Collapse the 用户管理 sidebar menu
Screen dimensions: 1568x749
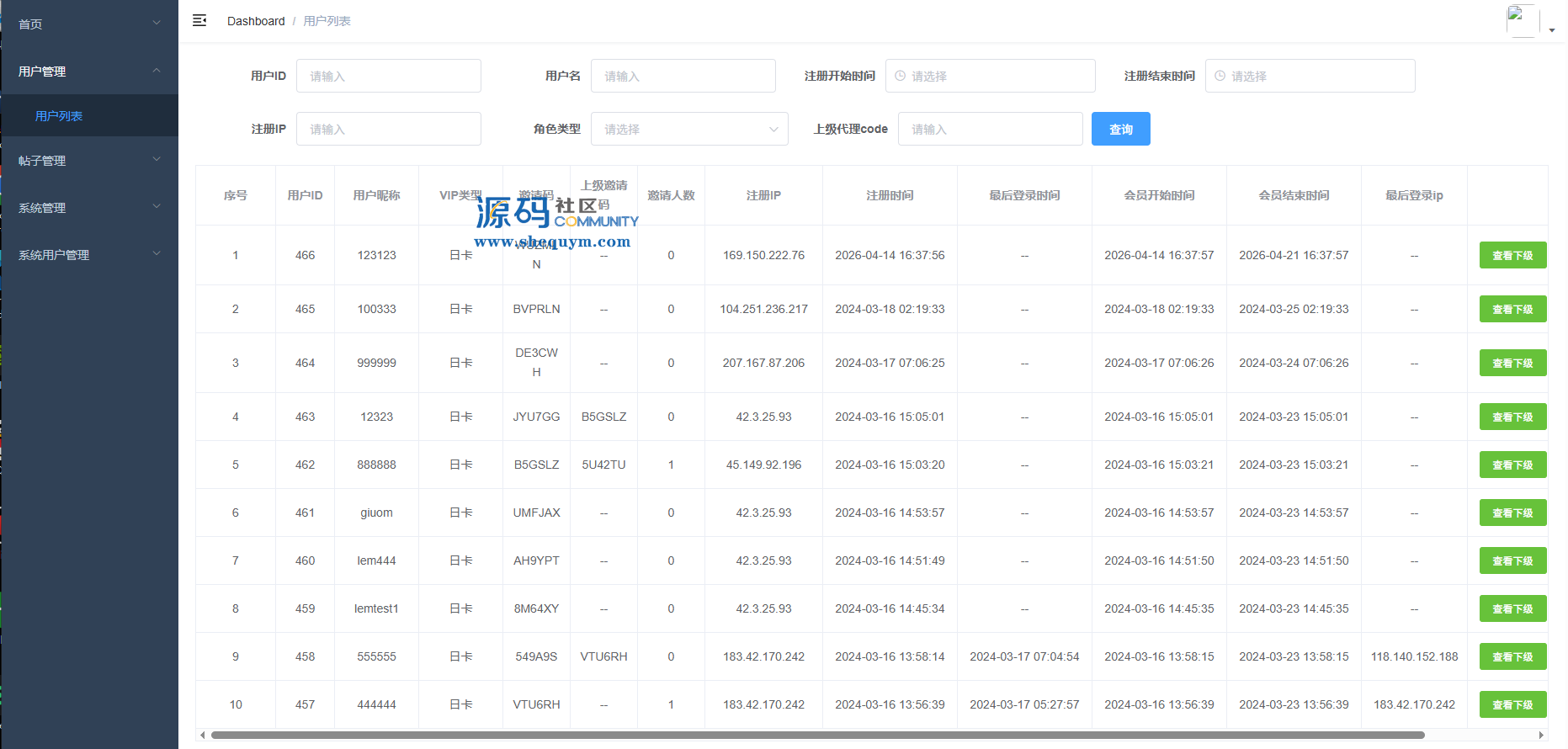point(89,72)
